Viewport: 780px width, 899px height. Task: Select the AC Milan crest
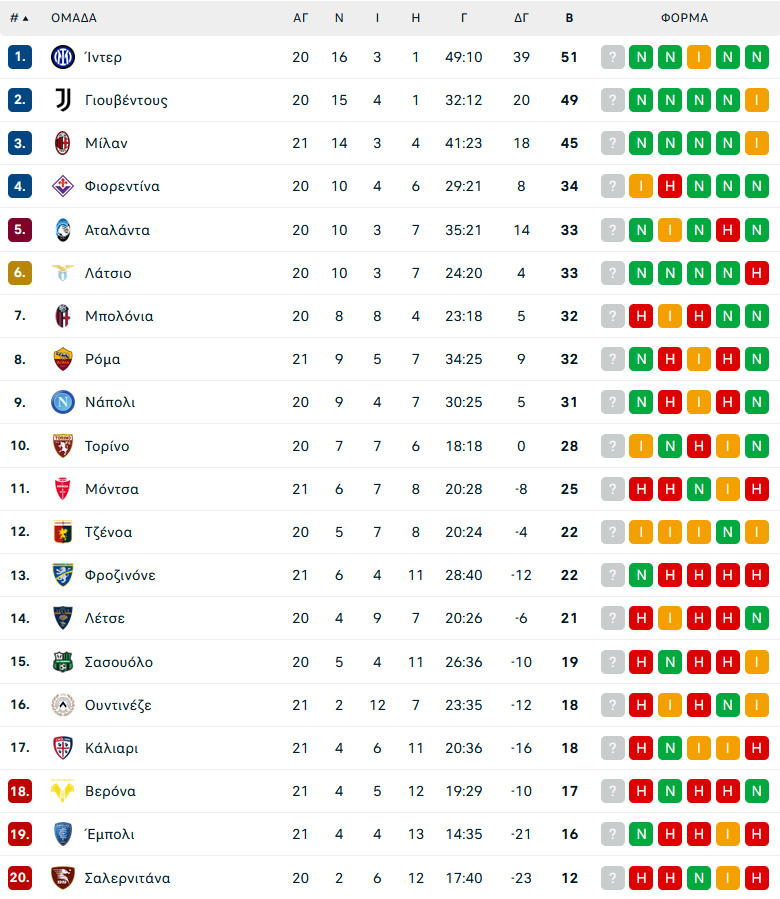point(63,143)
